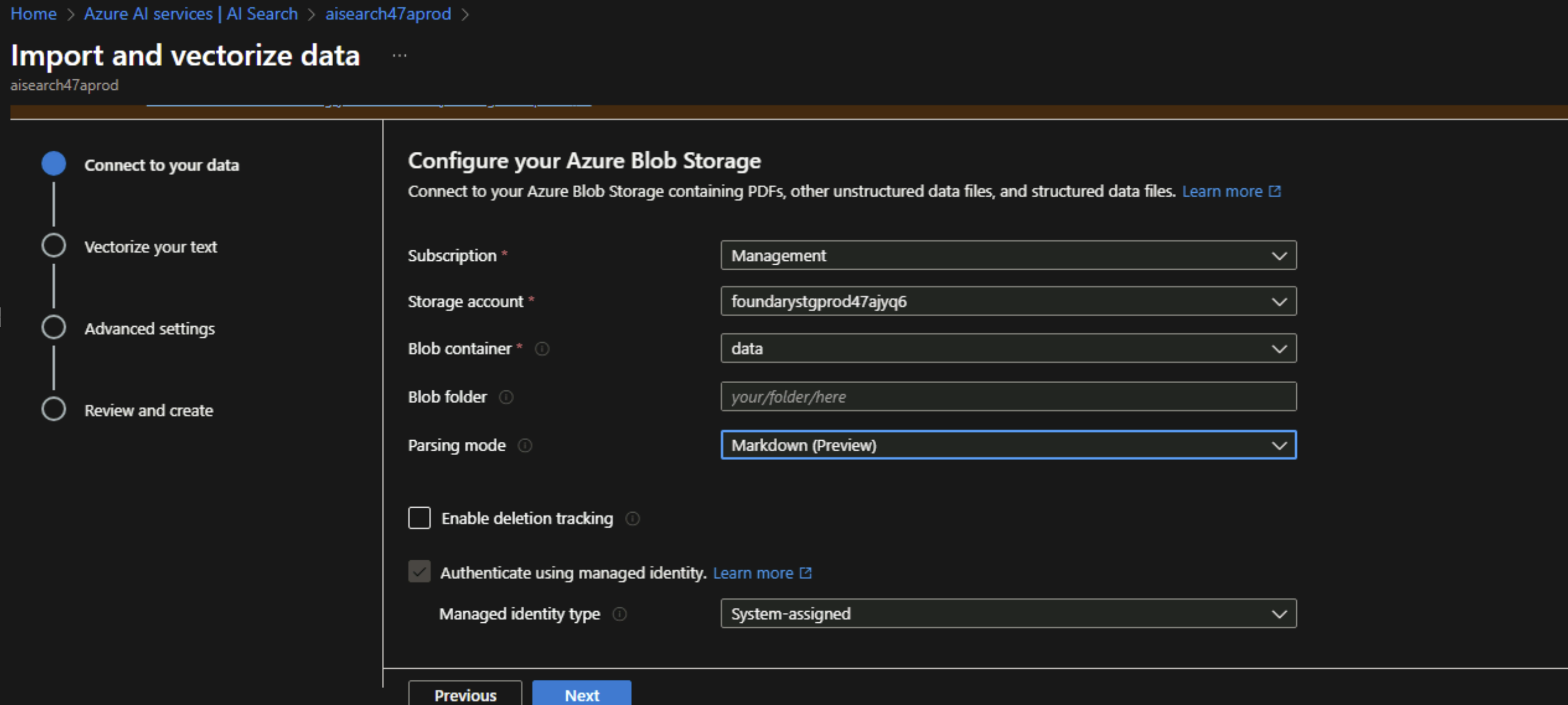Open the external link icon after the top Learn more
This screenshot has width=1568, height=705.
pyautogui.click(x=1274, y=191)
